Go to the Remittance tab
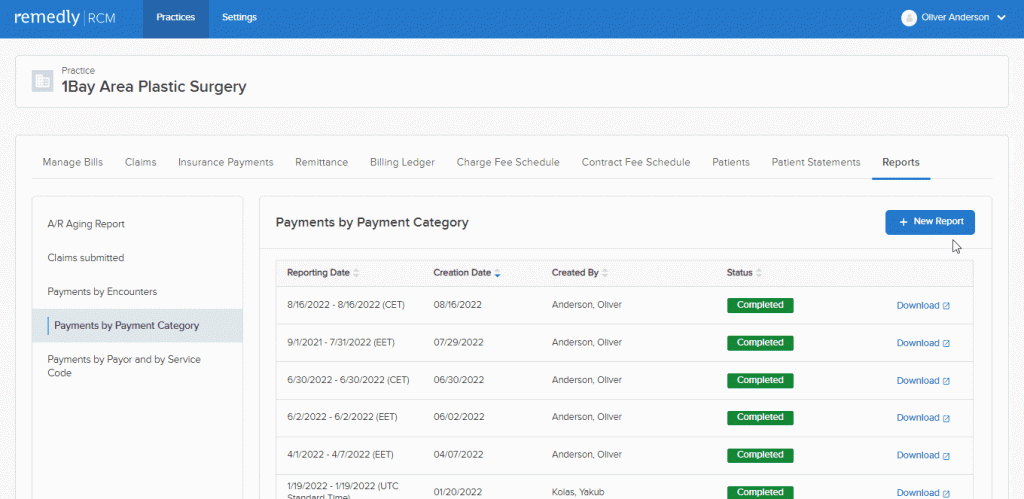 pos(321,162)
